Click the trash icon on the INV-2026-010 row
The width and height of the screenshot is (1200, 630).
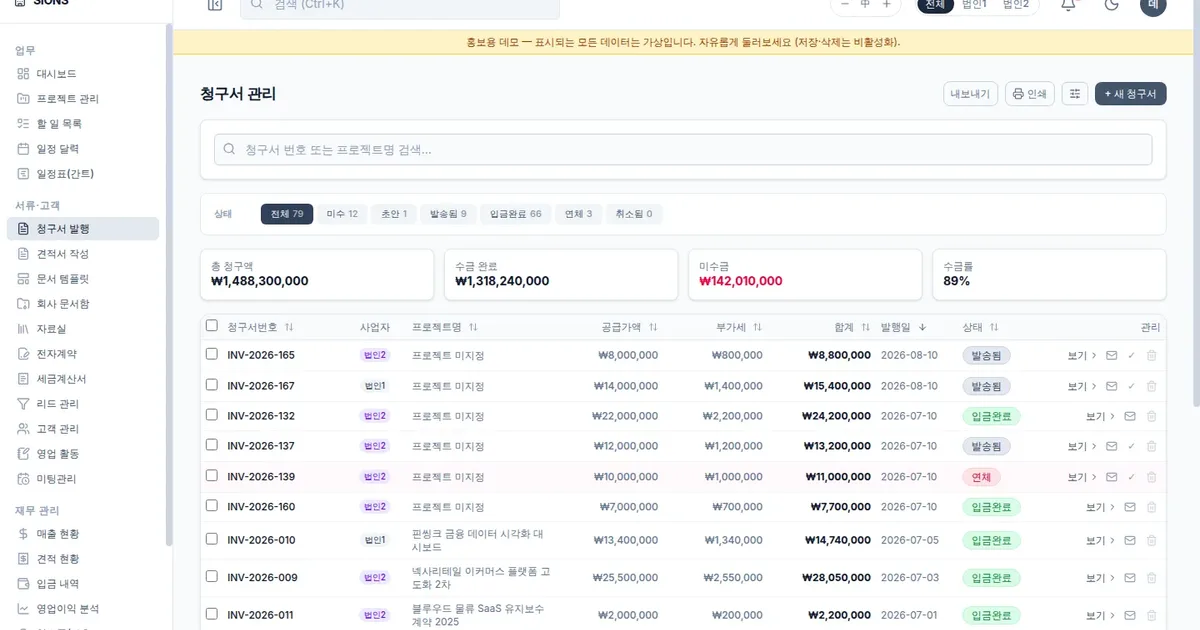click(x=1151, y=540)
